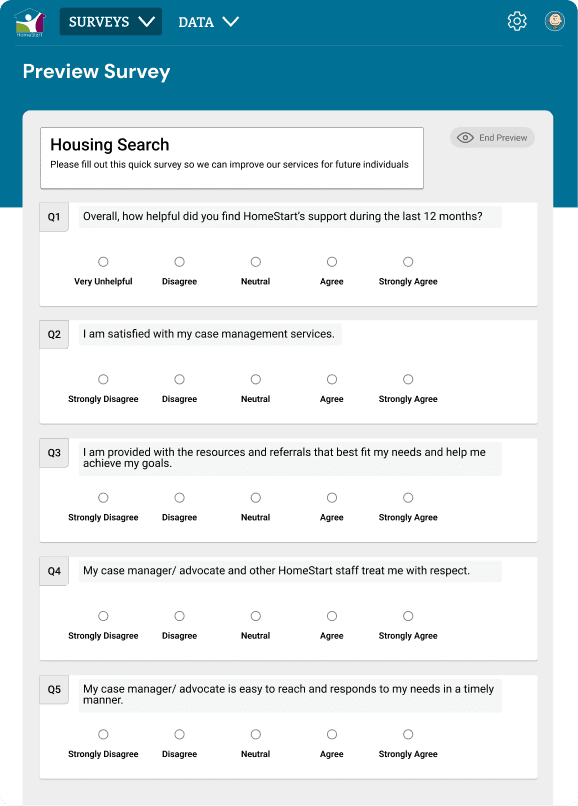Click the End Preview button
This screenshot has height=806, width=578.
click(492, 138)
